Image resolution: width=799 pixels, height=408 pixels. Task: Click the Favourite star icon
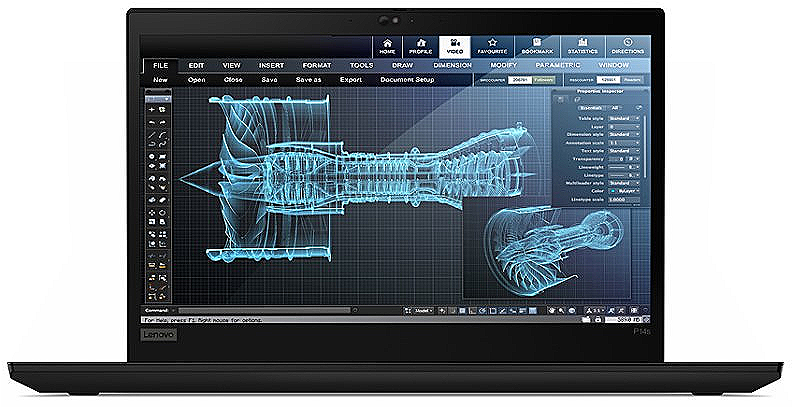point(492,46)
